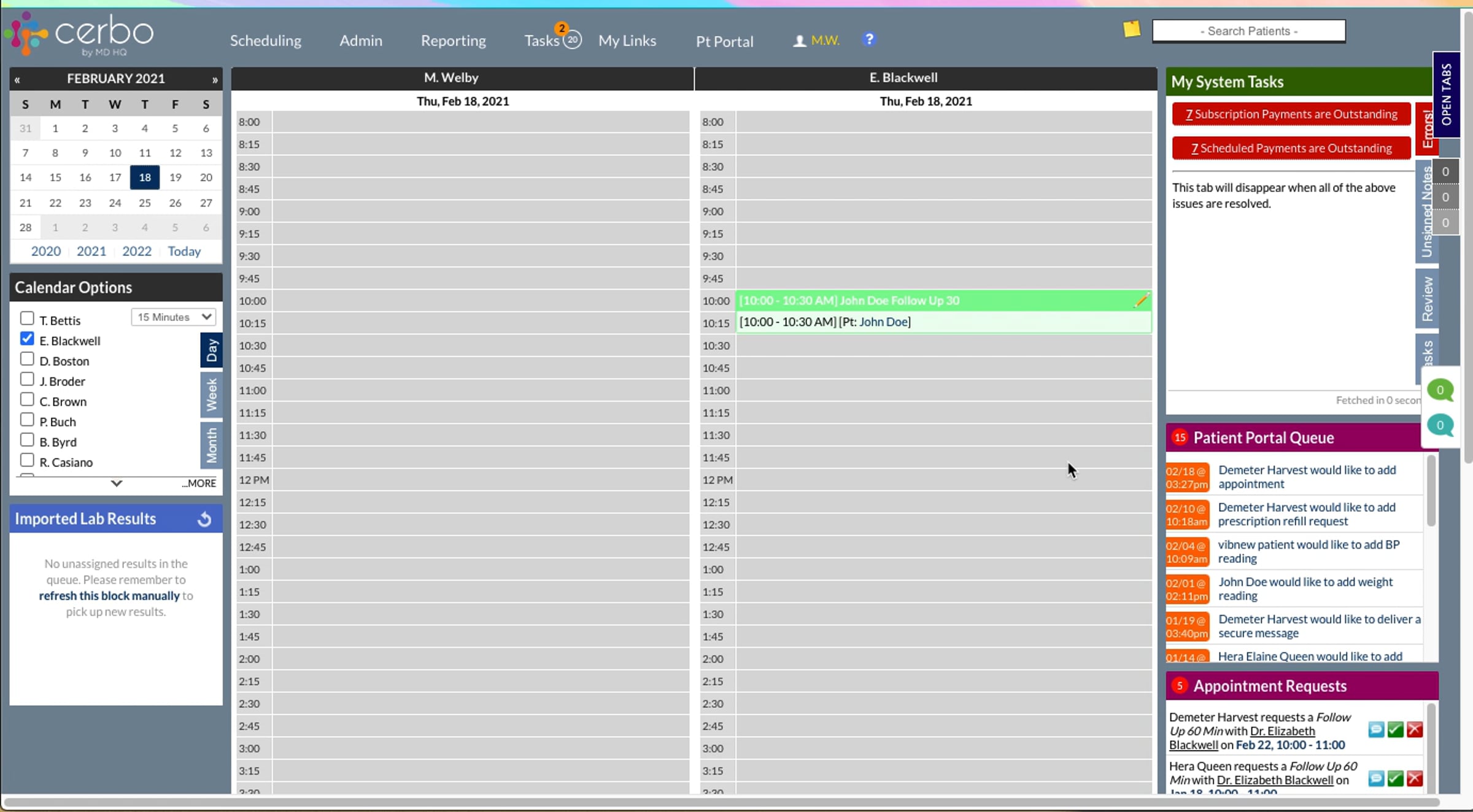Screen dimensions: 1473x812
Task: Click the Search Patients field
Action: 1249,31
